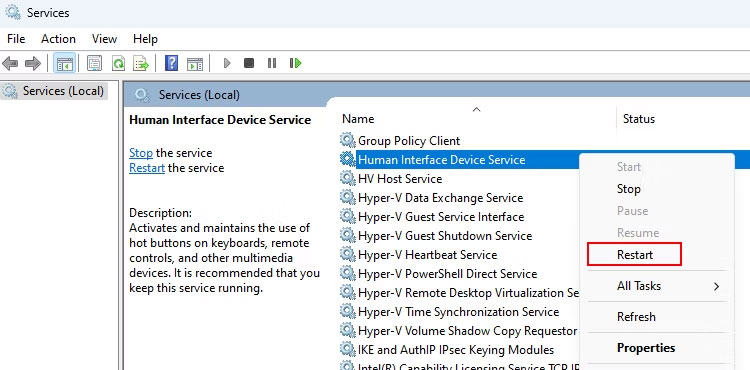The image size is (750, 370).
Task: Open the Help question mark icon
Action: [x=171, y=63]
